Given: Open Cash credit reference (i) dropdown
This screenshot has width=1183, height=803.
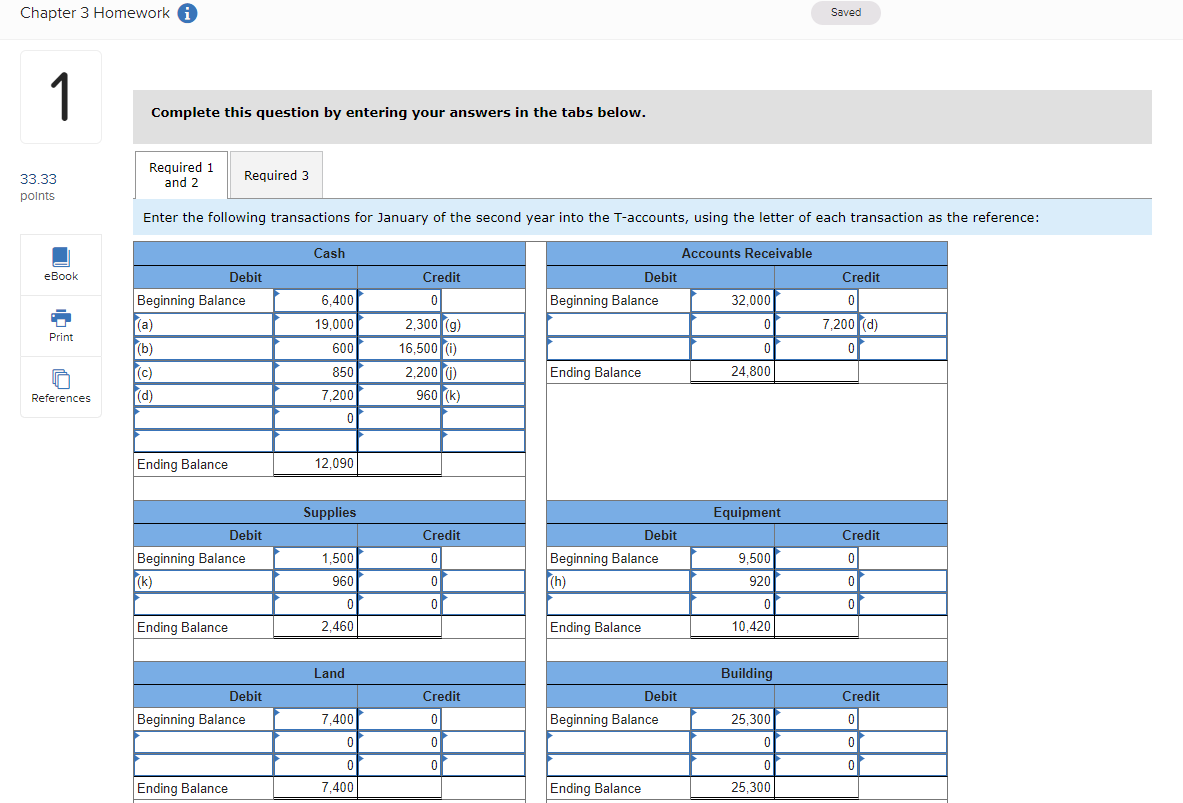Looking at the screenshot, I should tap(483, 349).
